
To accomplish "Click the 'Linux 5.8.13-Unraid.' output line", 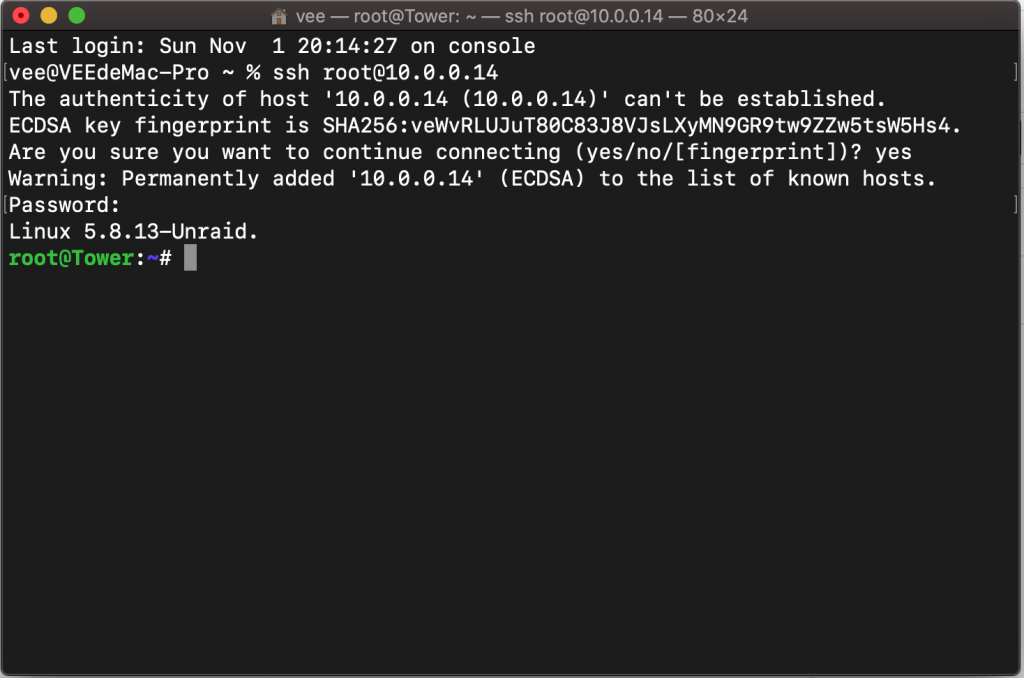I will pyautogui.click(x=133, y=231).
